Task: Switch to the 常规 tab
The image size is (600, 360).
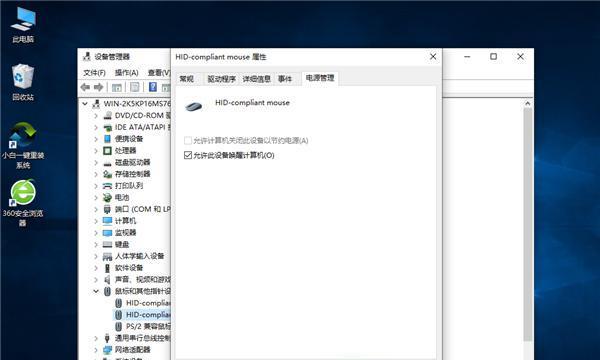Action: point(187,79)
